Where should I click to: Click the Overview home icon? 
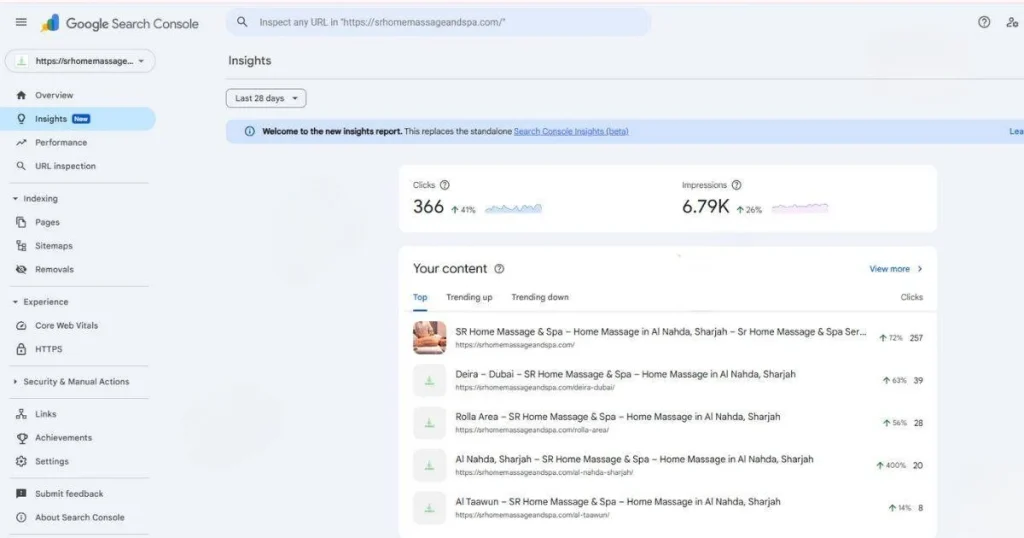pos(21,95)
